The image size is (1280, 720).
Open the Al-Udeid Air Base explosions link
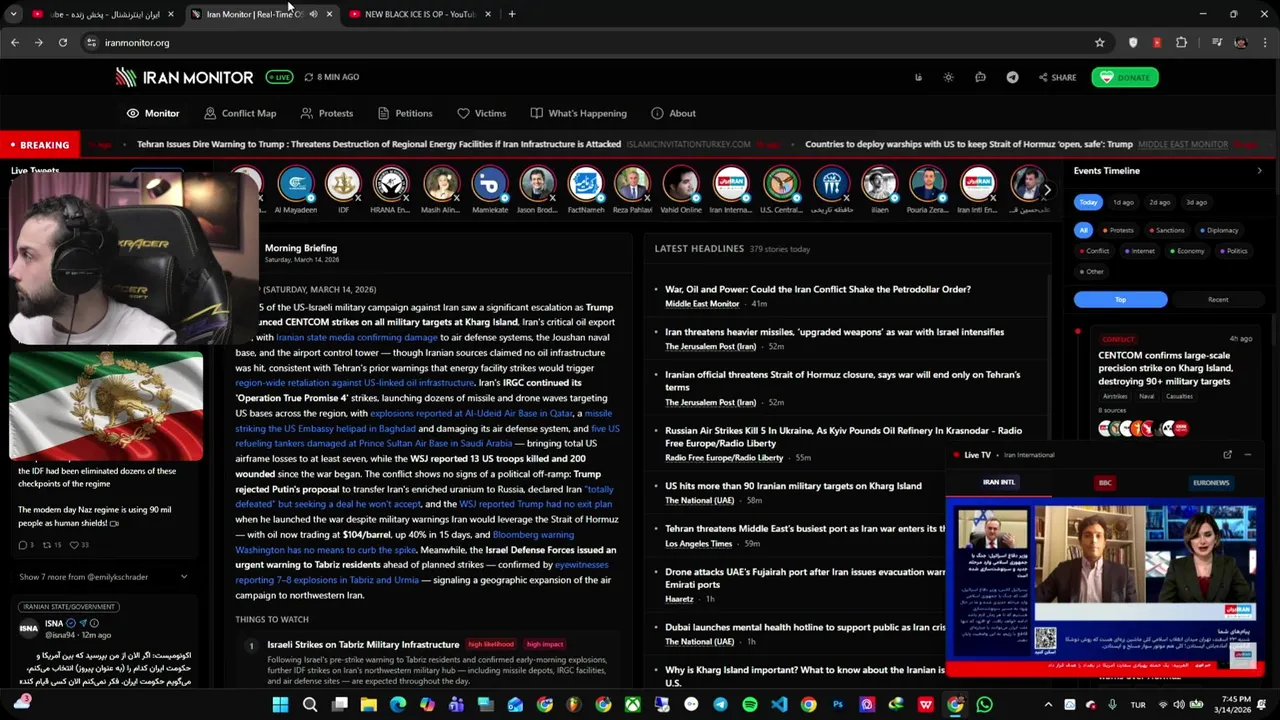tap(471, 413)
